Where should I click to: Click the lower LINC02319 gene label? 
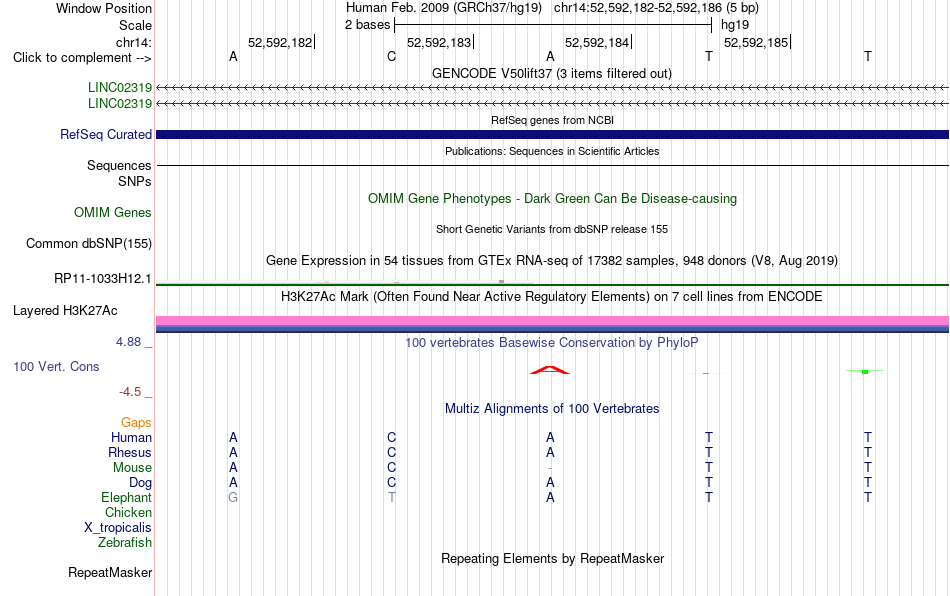[x=119, y=103]
